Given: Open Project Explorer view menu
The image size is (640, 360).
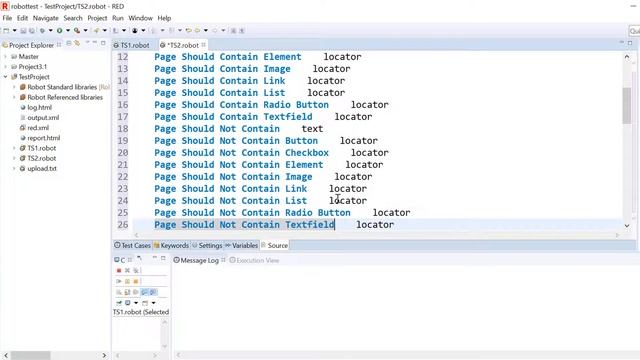Looking at the screenshot, I should pos(87,42).
